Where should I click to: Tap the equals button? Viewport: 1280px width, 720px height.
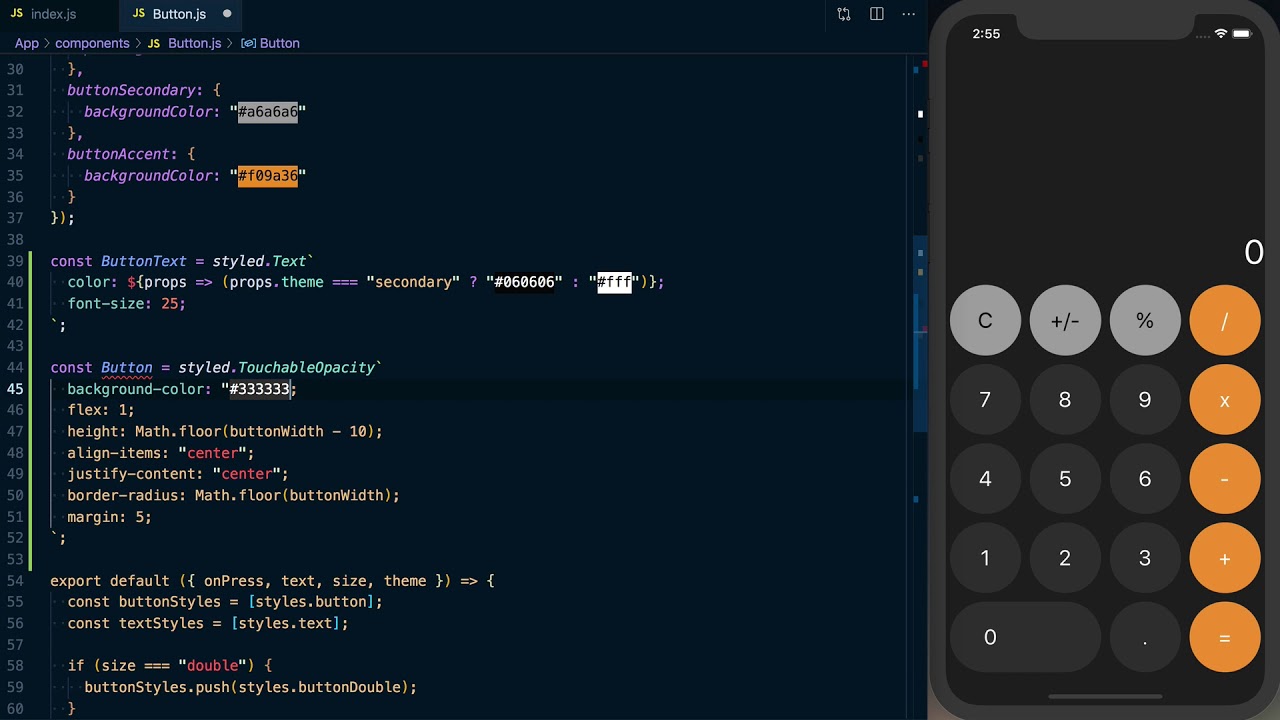coord(1225,637)
